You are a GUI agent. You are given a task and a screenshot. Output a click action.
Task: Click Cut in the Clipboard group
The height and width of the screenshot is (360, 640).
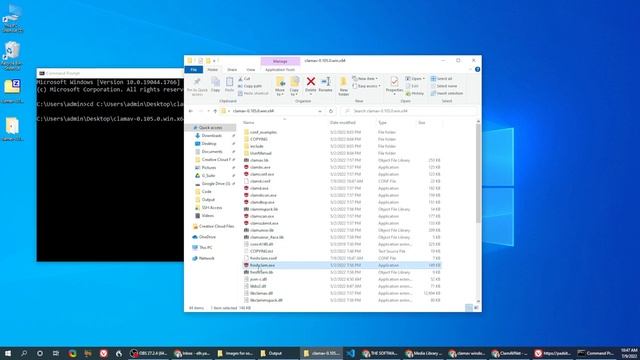pyautogui.click(x=244, y=79)
